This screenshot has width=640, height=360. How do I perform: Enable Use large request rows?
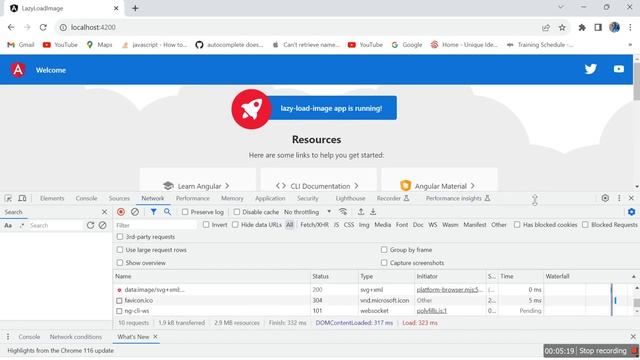120,250
